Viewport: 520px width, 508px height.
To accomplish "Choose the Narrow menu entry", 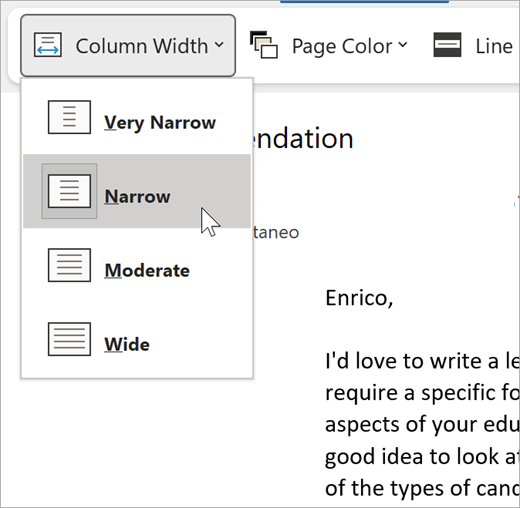I will point(137,191).
